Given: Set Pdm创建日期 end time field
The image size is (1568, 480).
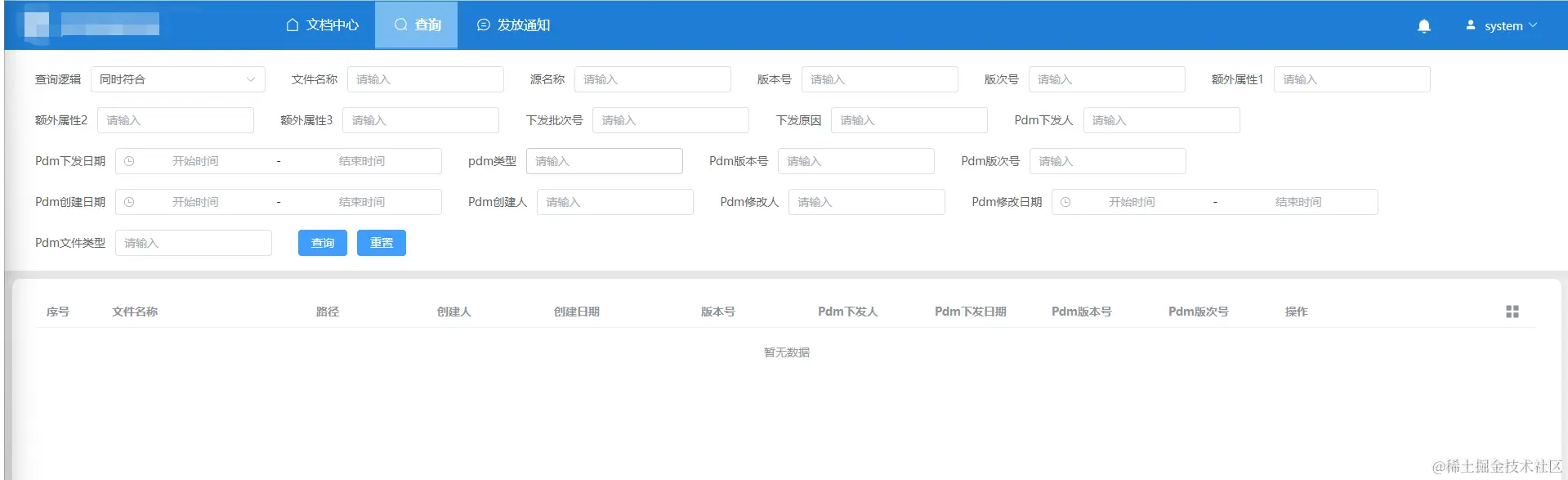Looking at the screenshot, I should point(362,202).
